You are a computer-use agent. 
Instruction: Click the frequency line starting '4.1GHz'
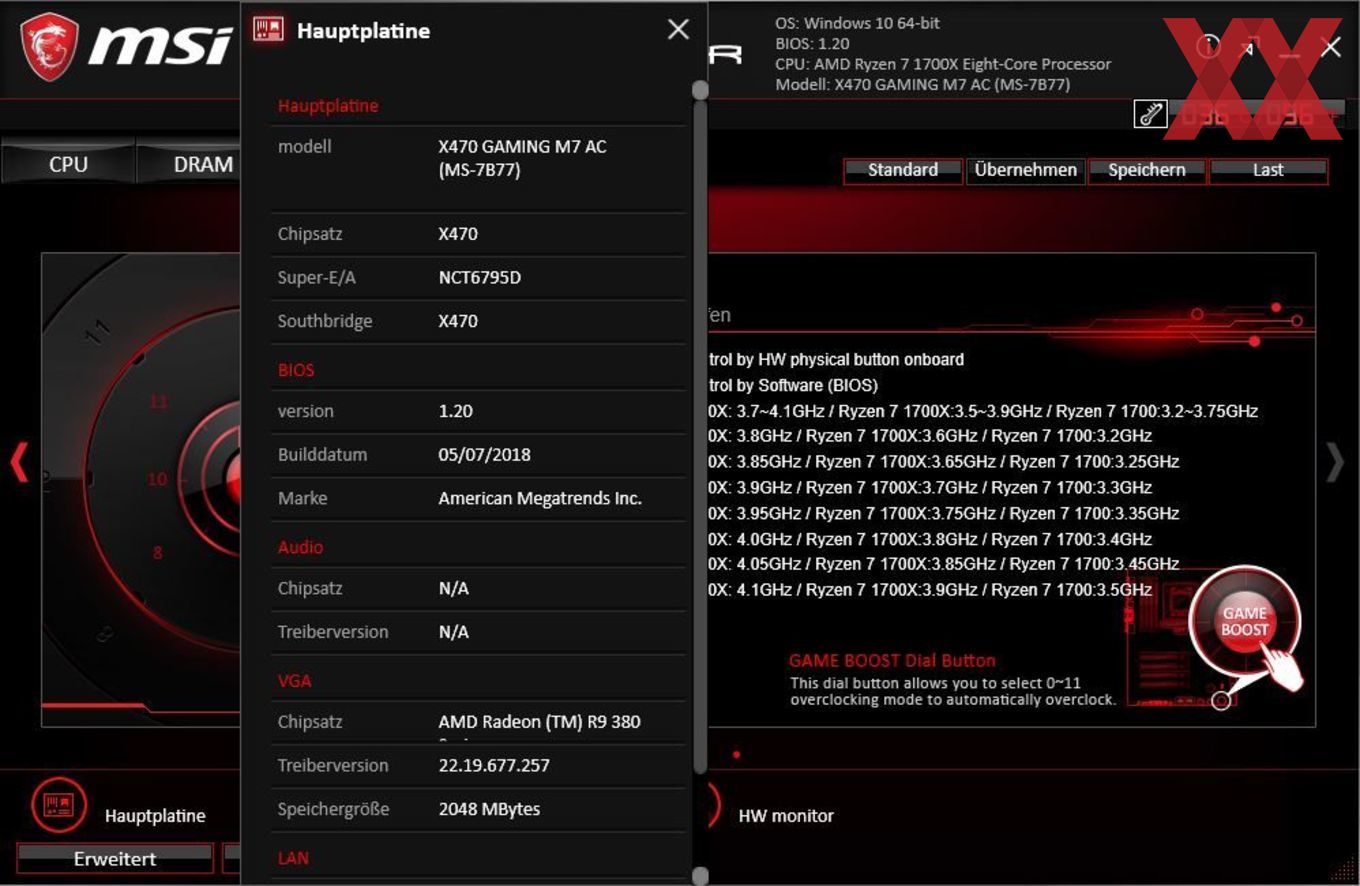[930, 590]
